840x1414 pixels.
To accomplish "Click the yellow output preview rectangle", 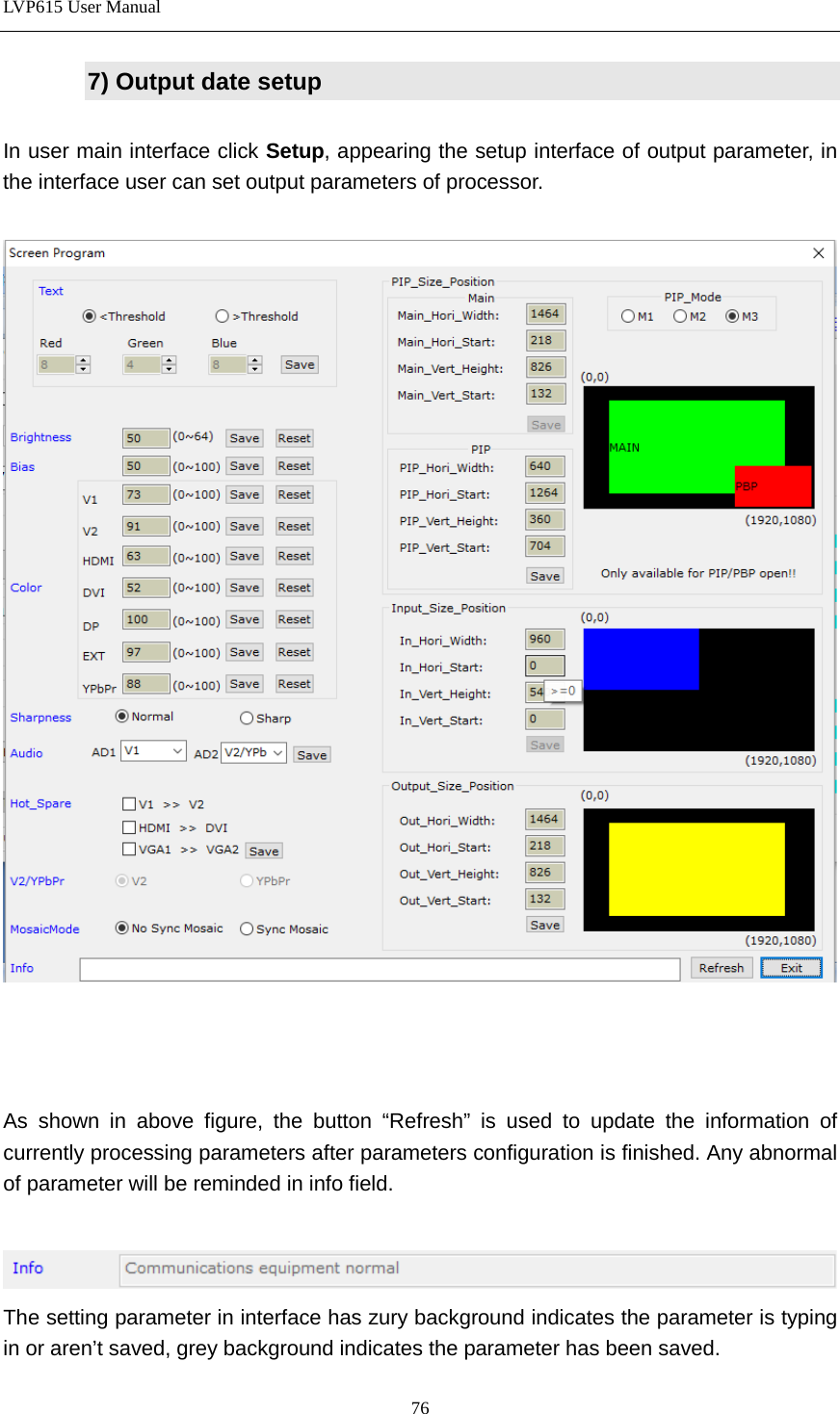I will [x=697, y=869].
